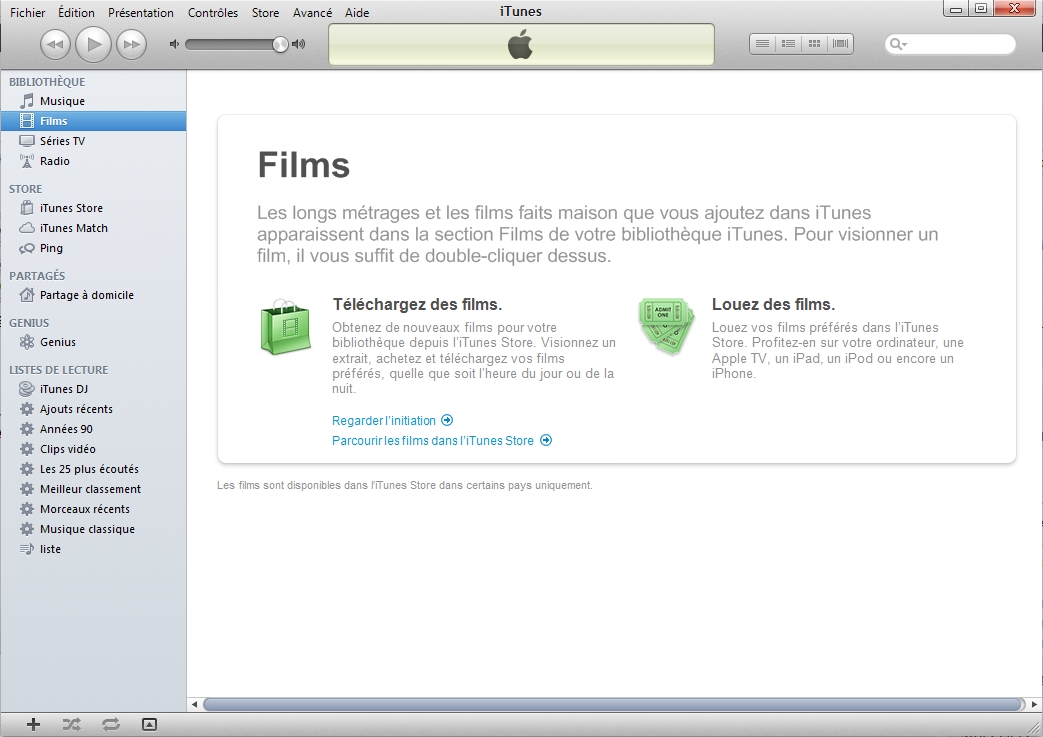This screenshot has height=737, width=1043.
Task: Select Musique classique gear icon
Action: pyautogui.click(x=27, y=528)
